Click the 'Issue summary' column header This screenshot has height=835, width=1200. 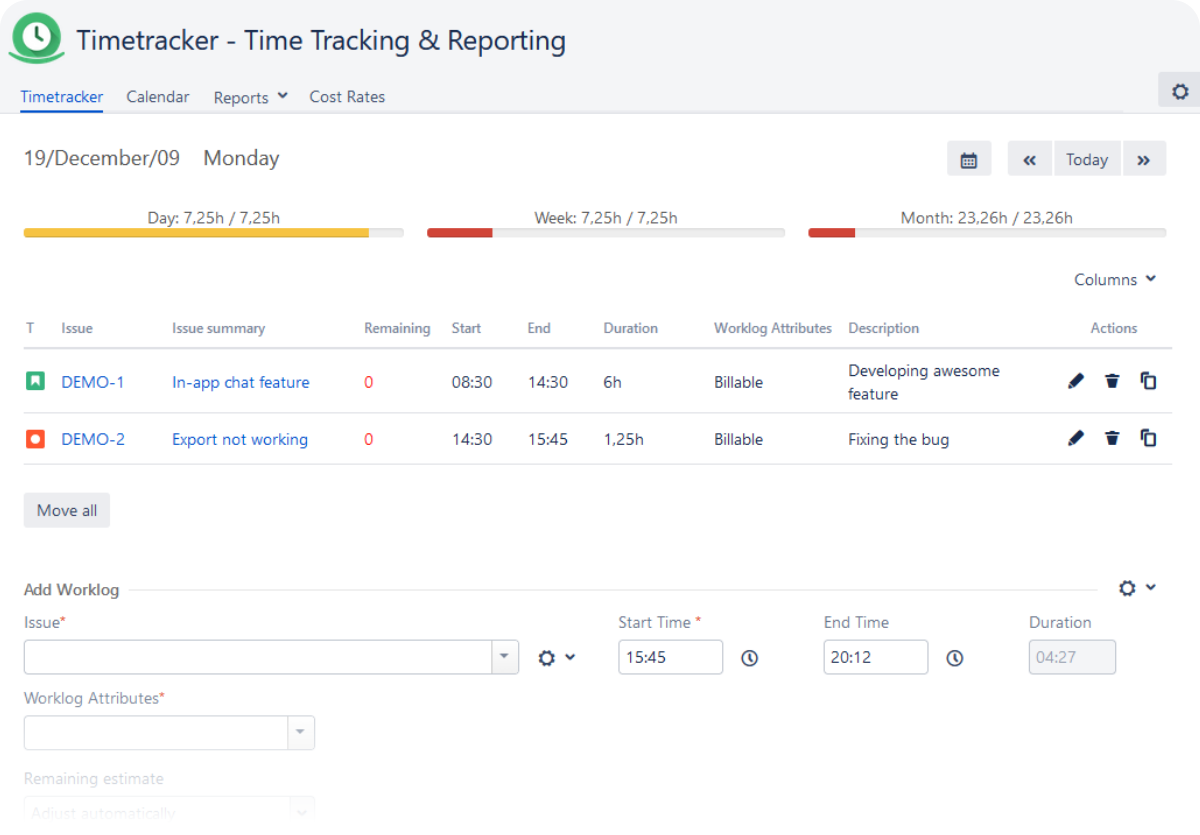pyautogui.click(x=219, y=328)
